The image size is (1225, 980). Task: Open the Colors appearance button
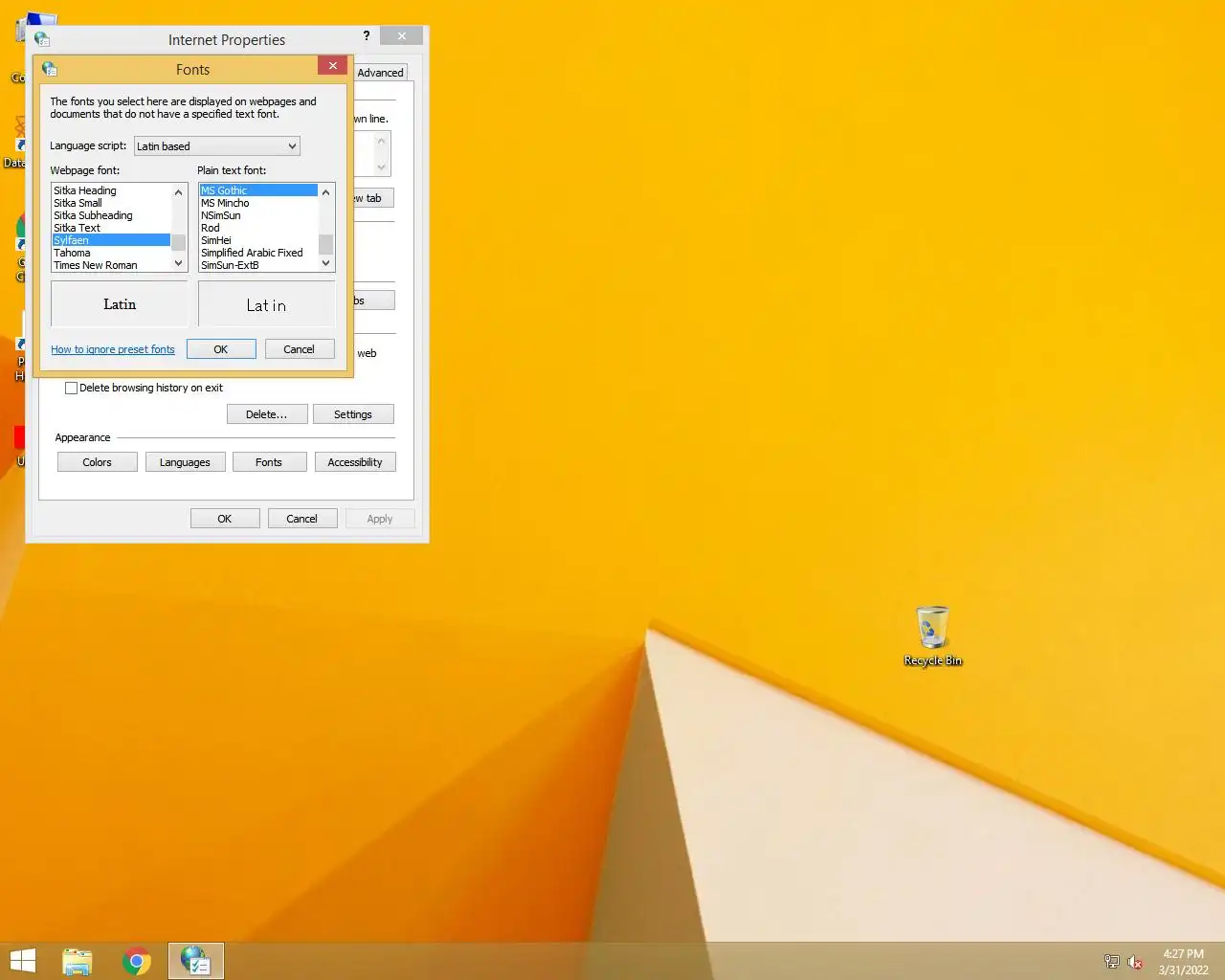[98, 462]
